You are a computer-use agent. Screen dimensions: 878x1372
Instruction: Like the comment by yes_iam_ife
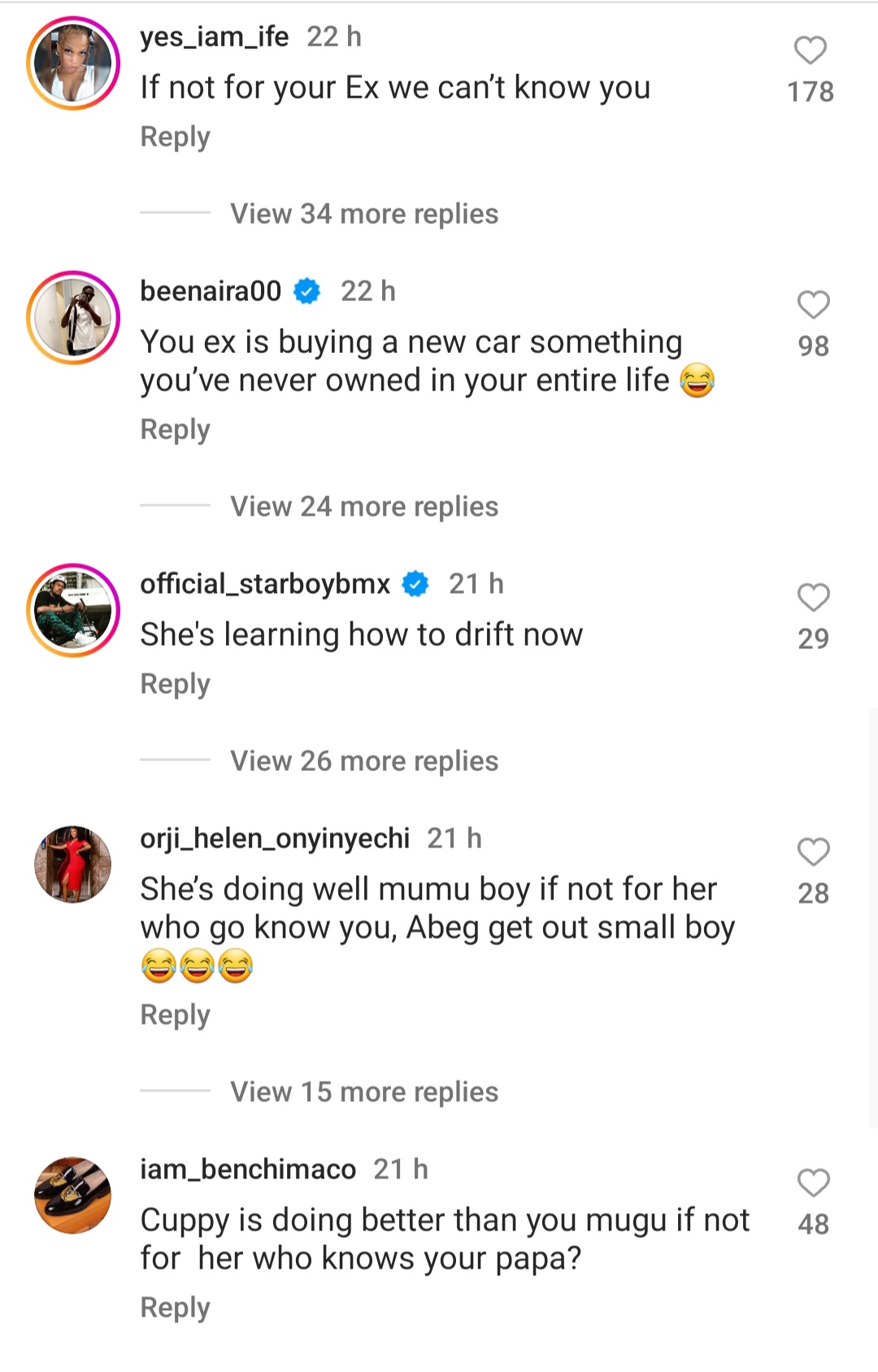coord(810,50)
